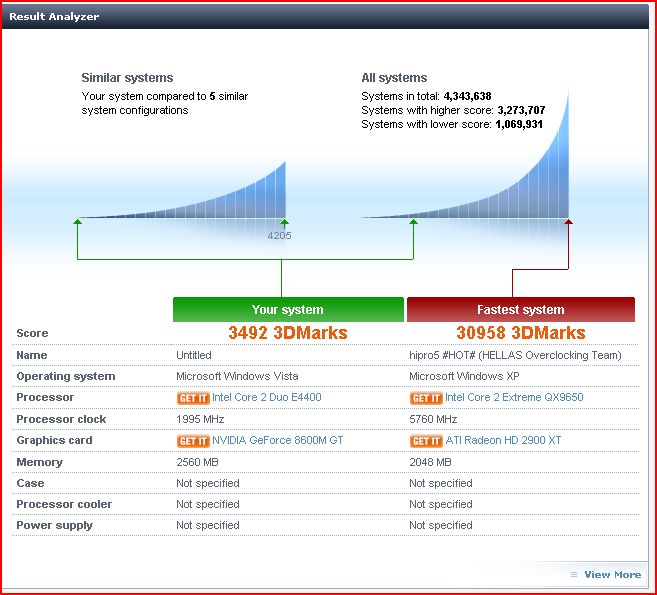Image resolution: width=657 pixels, height=595 pixels.
Task: Click the Similar systems heading
Action: click(127, 78)
